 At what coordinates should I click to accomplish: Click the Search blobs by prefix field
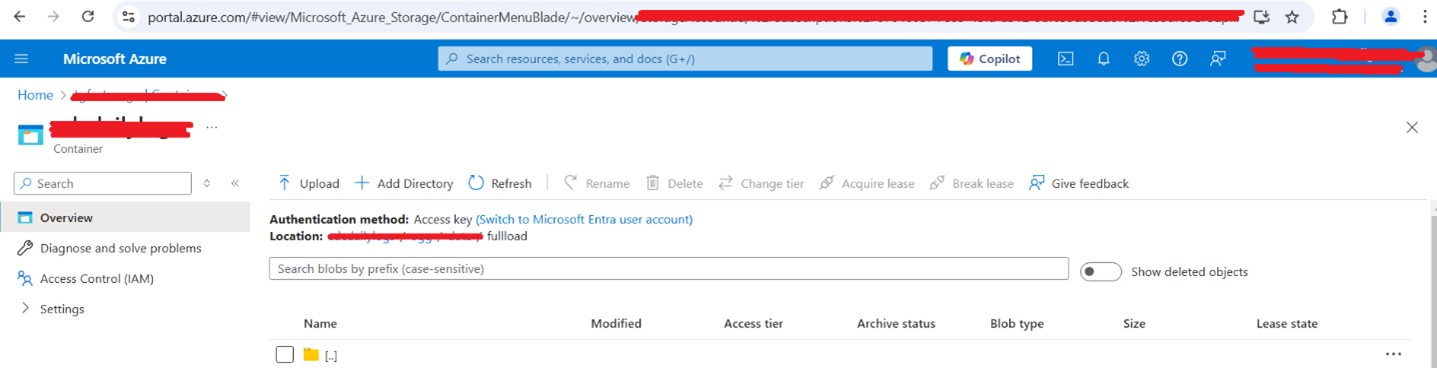669,269
